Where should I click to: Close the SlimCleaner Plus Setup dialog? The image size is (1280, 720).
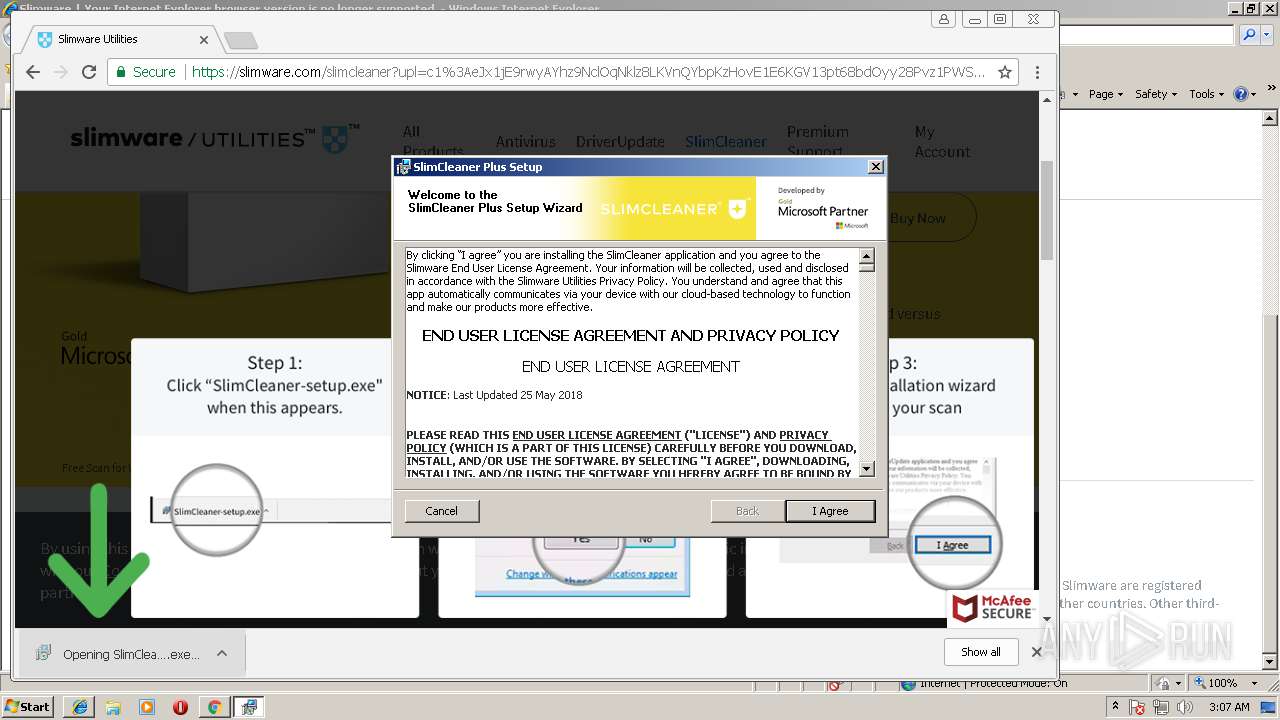tap(875, 167)
